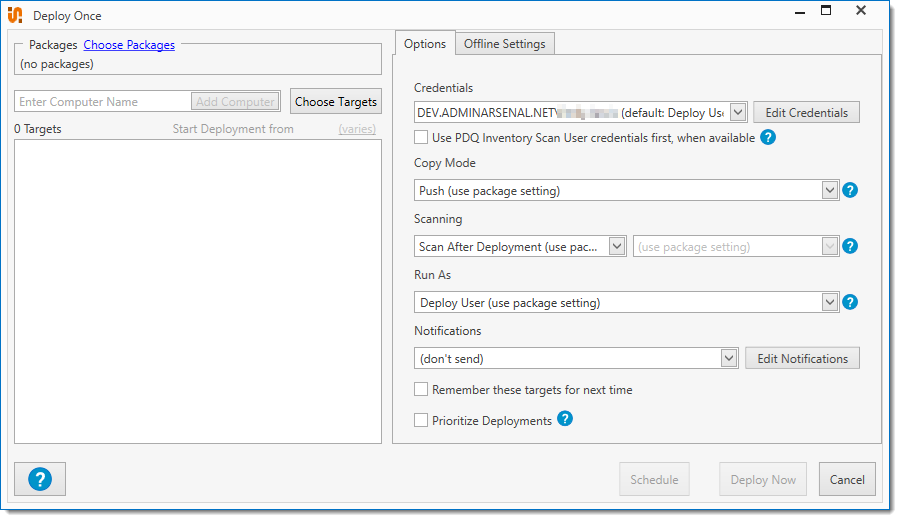
Task: Expand the Credentials dropdown
Action: click(x=738, y=112)
